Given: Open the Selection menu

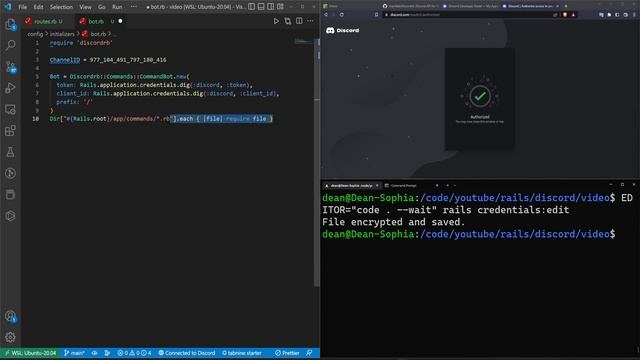Looking at the screenshot, I should (x=61, y=7).
